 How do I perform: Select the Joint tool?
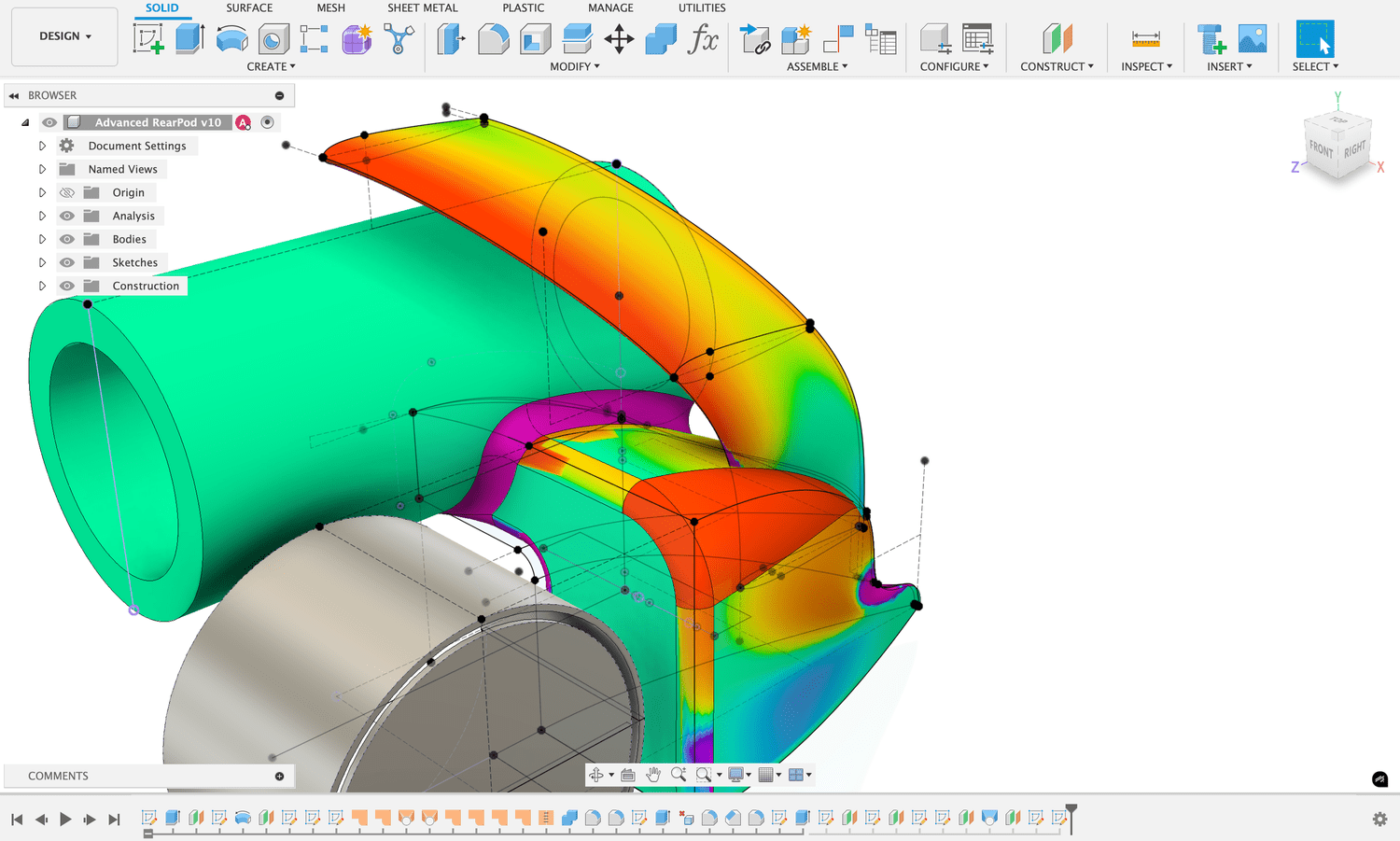click(838, 39)
